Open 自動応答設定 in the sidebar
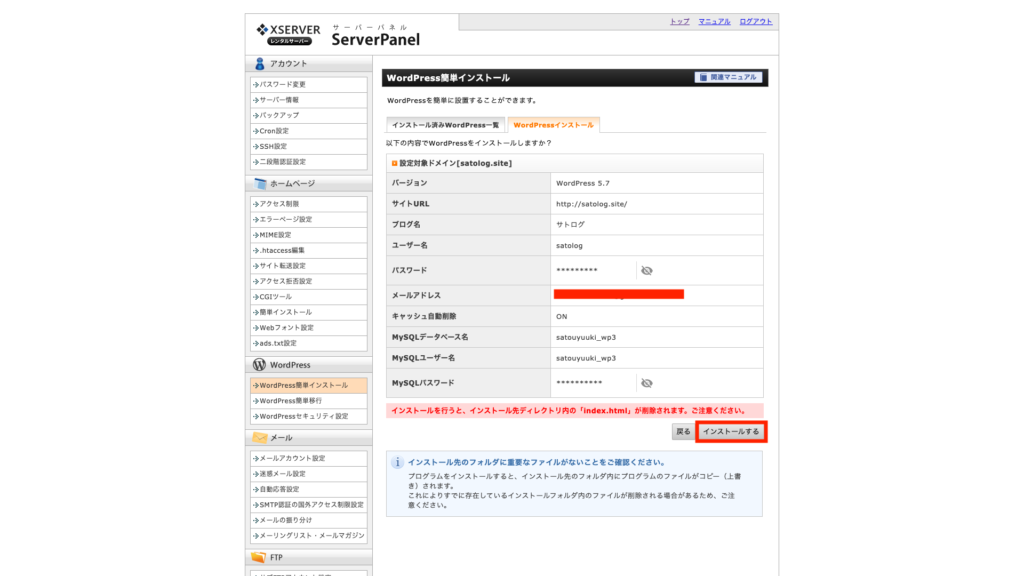The height and width of the screenshot is (576, 1024). [308, 489]
